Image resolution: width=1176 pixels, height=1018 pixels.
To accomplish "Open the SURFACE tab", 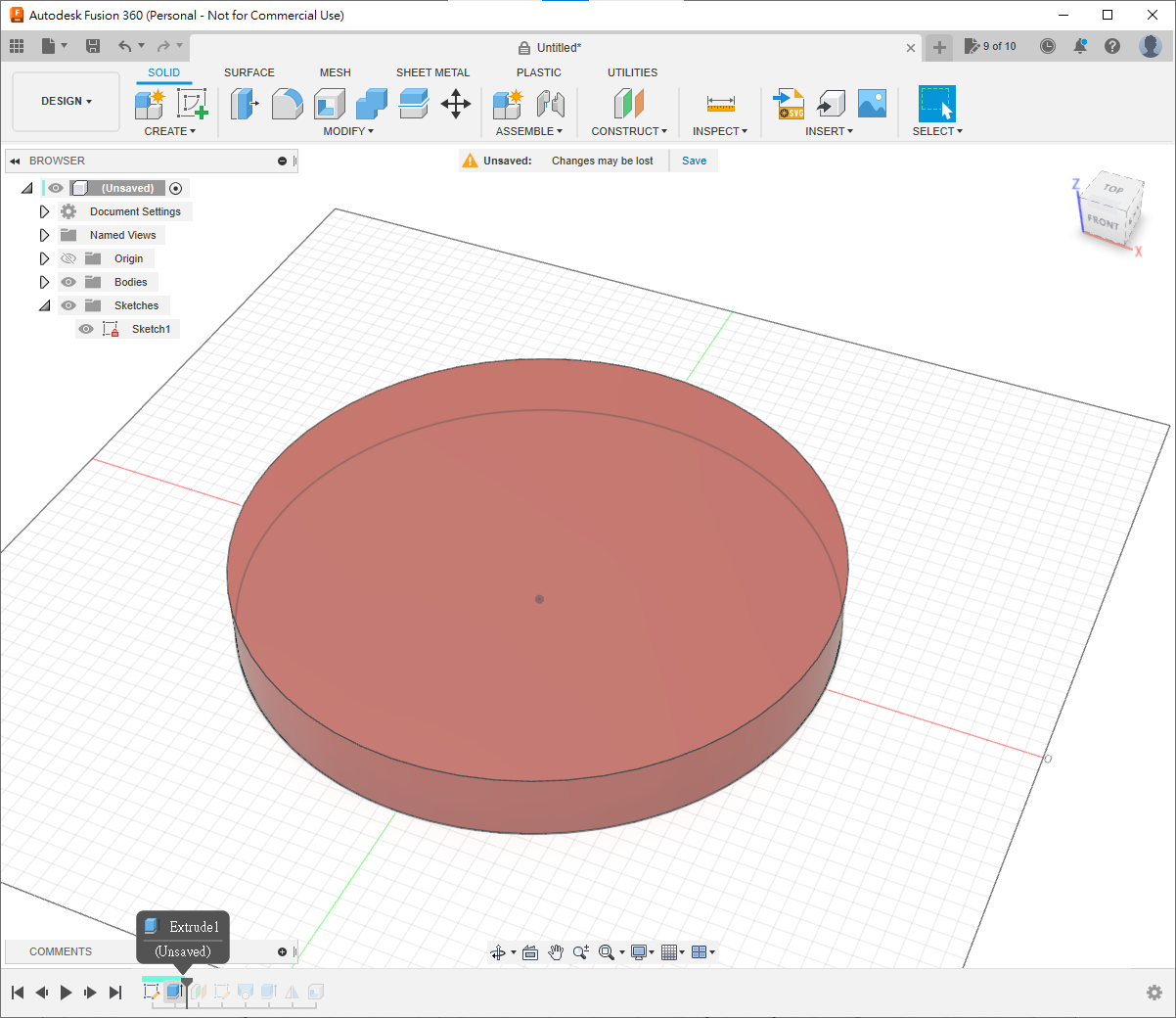I will 249,72.
